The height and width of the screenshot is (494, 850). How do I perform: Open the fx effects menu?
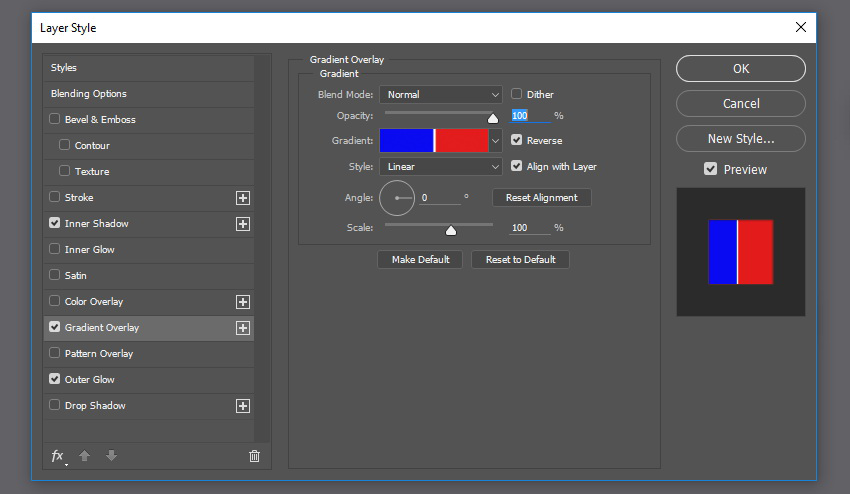[58, 456]
